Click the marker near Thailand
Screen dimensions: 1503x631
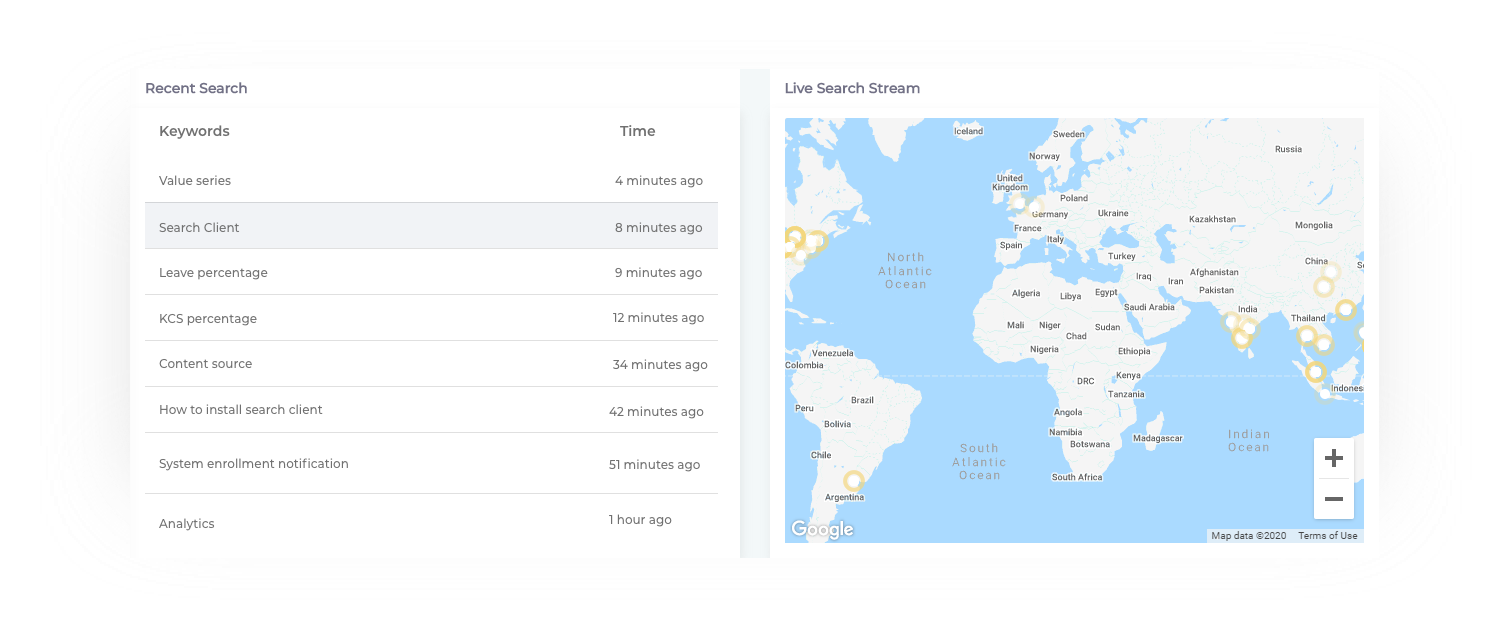[x=1306, y=335]
